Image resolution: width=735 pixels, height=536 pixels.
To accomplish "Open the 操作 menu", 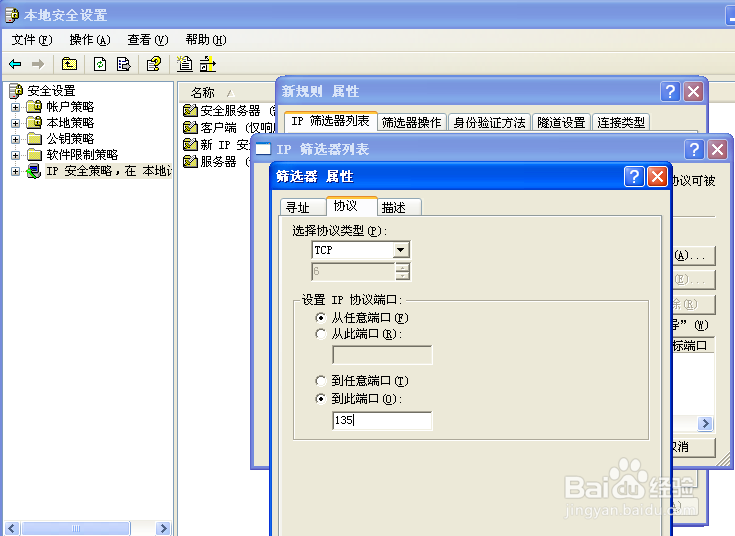I will pyautogui.click(x=90, y=40).
